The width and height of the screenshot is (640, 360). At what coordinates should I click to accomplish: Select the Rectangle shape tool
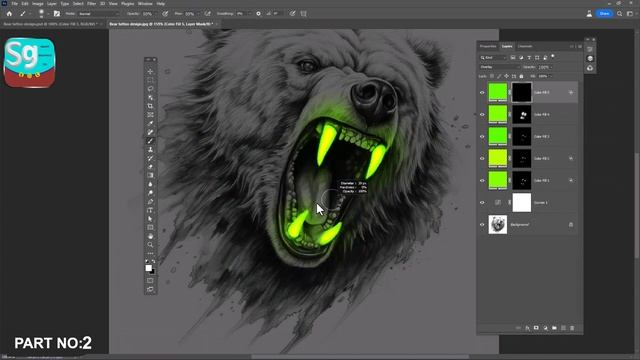pyautogui.click(x=150, y=227)
